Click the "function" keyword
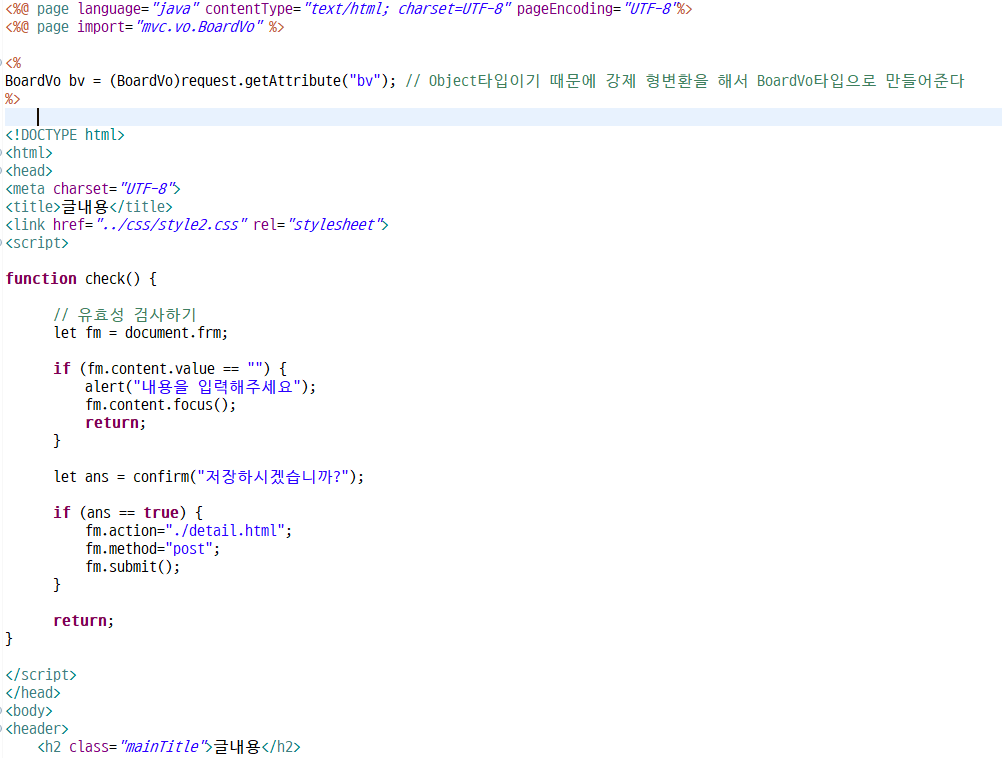Screen dimensions: 1002x758 pos(41,279)
